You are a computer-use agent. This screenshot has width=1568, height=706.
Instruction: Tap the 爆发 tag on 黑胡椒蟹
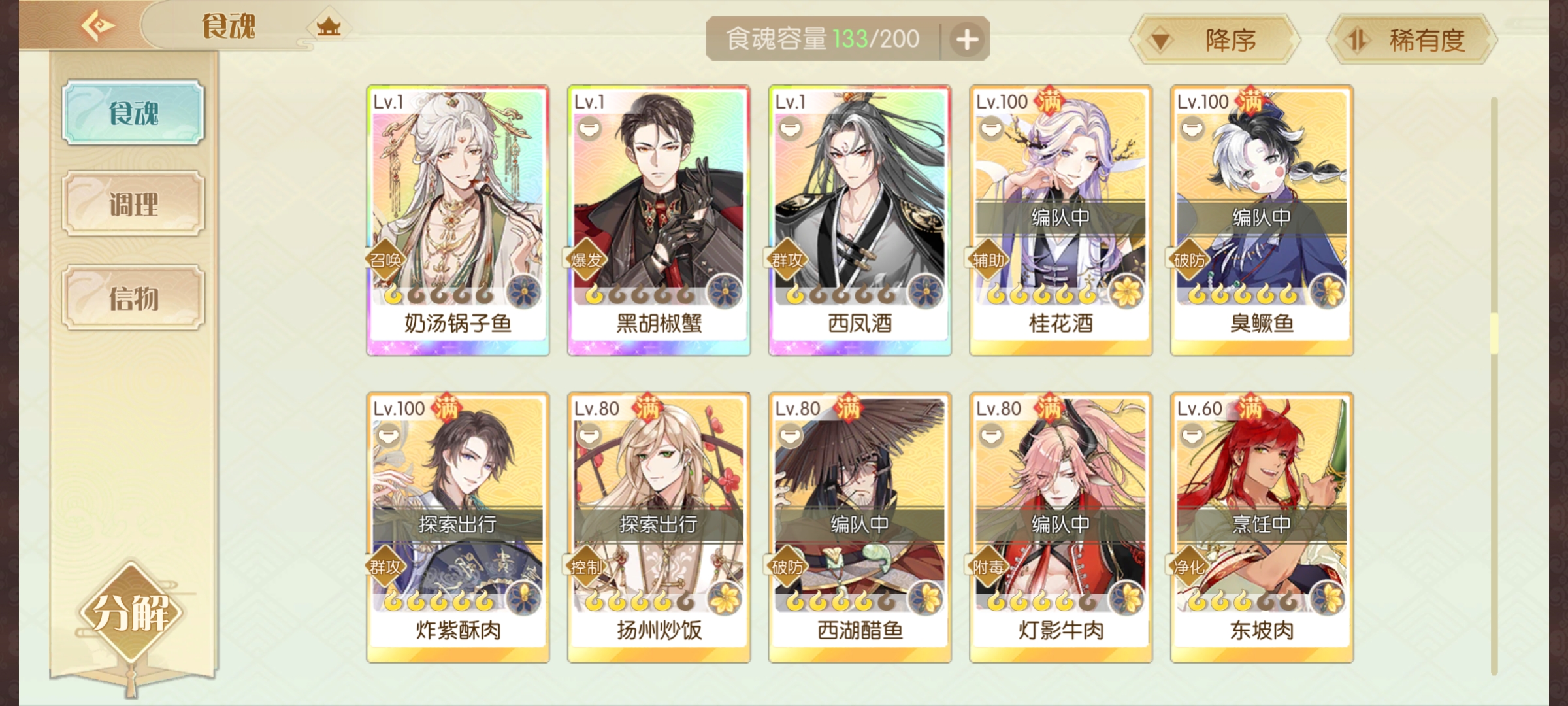pyautogui.click(x=585, y=260)
